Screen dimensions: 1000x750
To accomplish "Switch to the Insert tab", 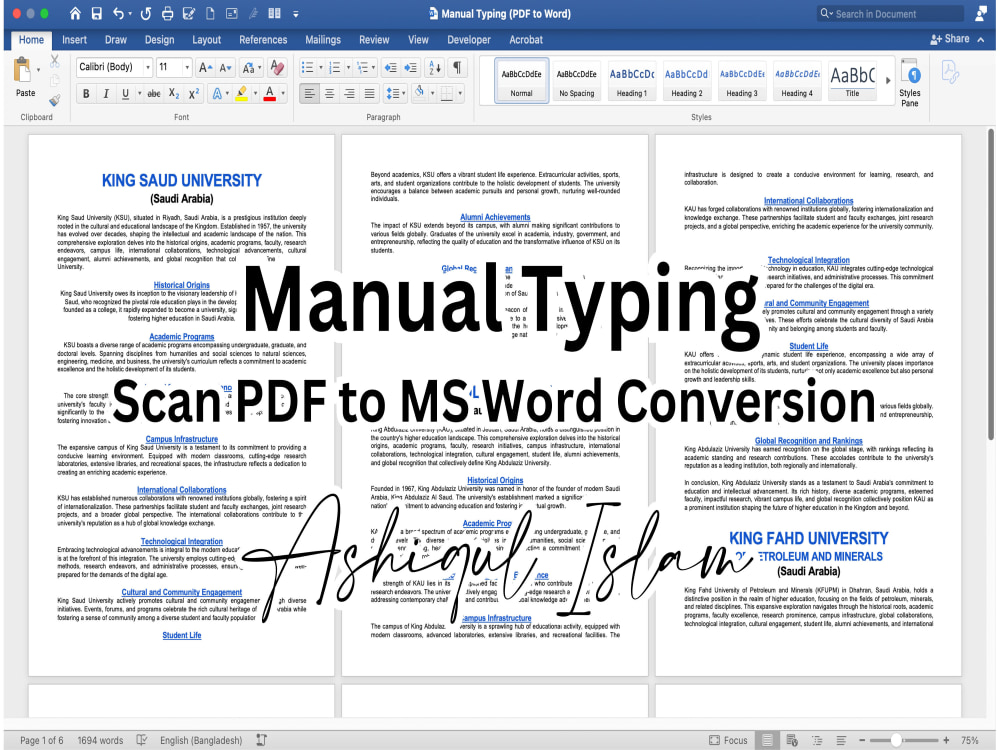I will 74,40.
